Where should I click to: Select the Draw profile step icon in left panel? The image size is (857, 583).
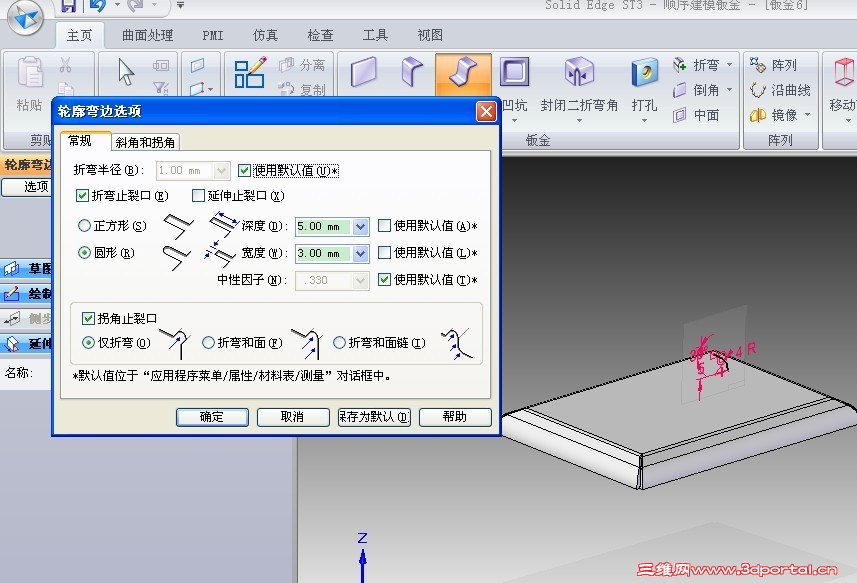pos(11,293)
